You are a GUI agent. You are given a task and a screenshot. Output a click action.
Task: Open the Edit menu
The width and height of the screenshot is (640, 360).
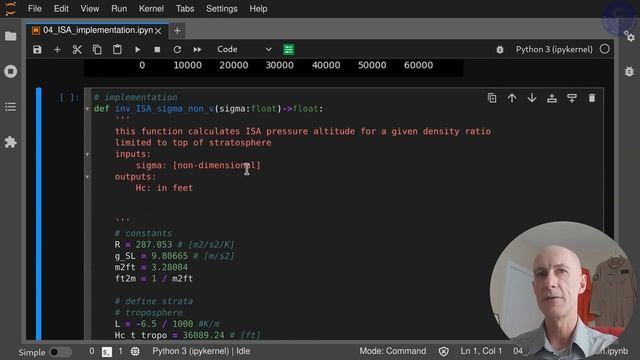click(61, 9)
